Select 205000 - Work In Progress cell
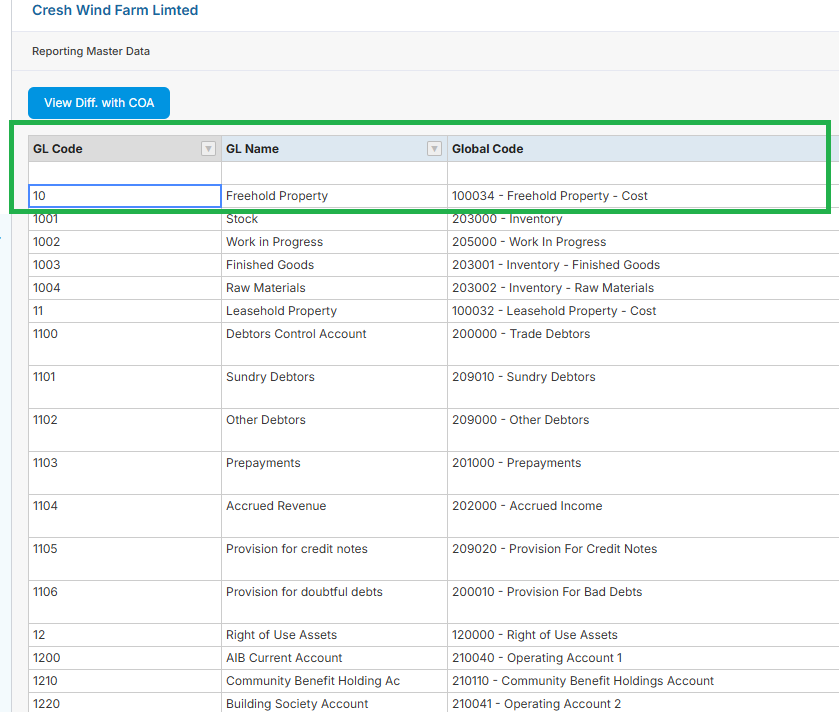Screen dimensions: 839x712 643,242
